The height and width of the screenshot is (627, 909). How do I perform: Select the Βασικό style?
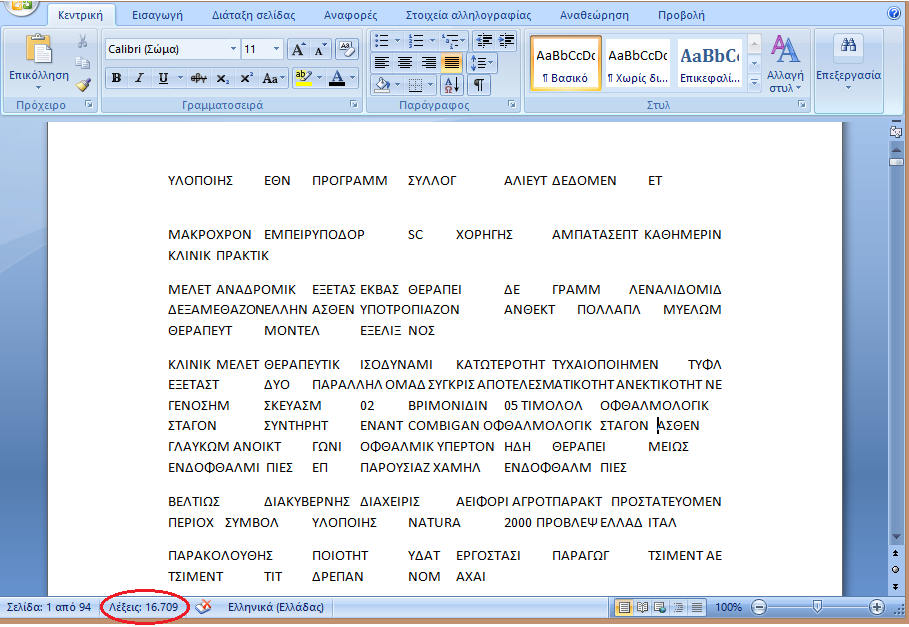pos(565,64)
